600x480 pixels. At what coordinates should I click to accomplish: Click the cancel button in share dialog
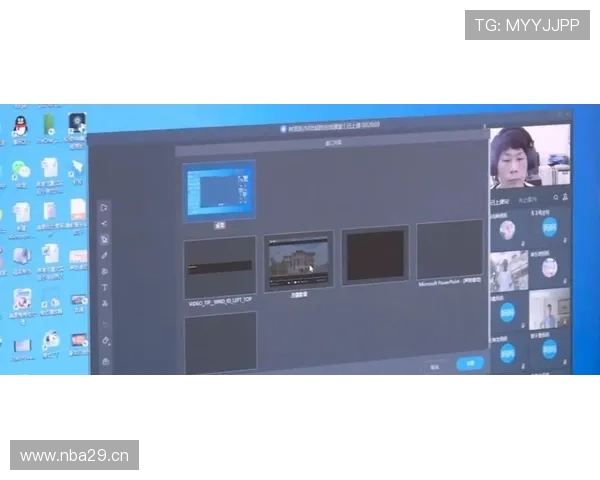click(x=435, y=367)
